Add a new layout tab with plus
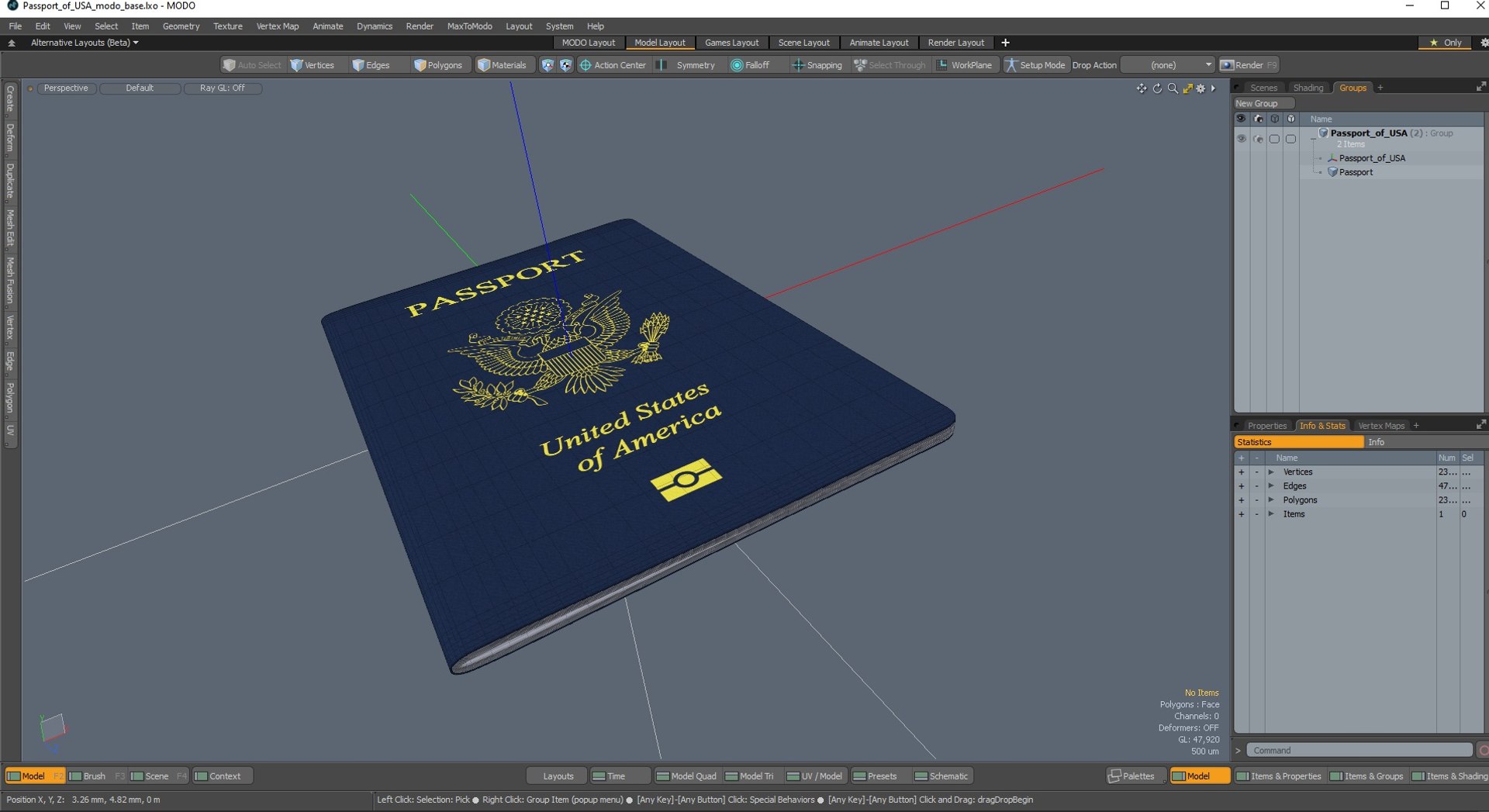1489x812 pixels. coord(1005,43)
